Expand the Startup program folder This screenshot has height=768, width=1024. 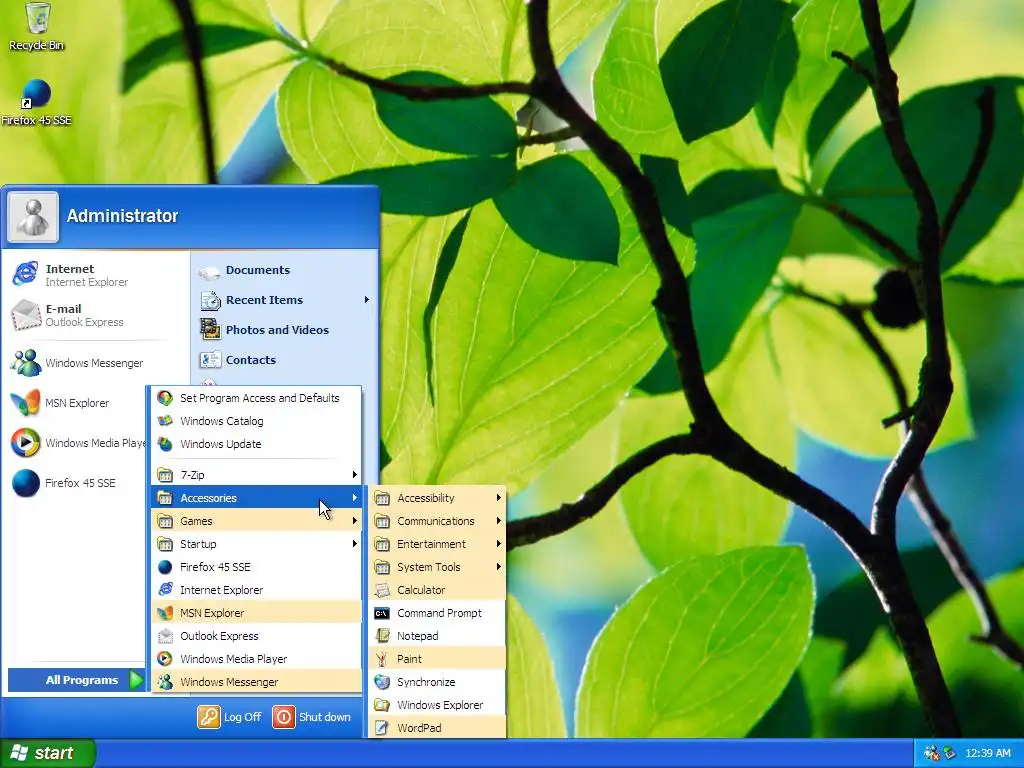[x=257, y=544]
